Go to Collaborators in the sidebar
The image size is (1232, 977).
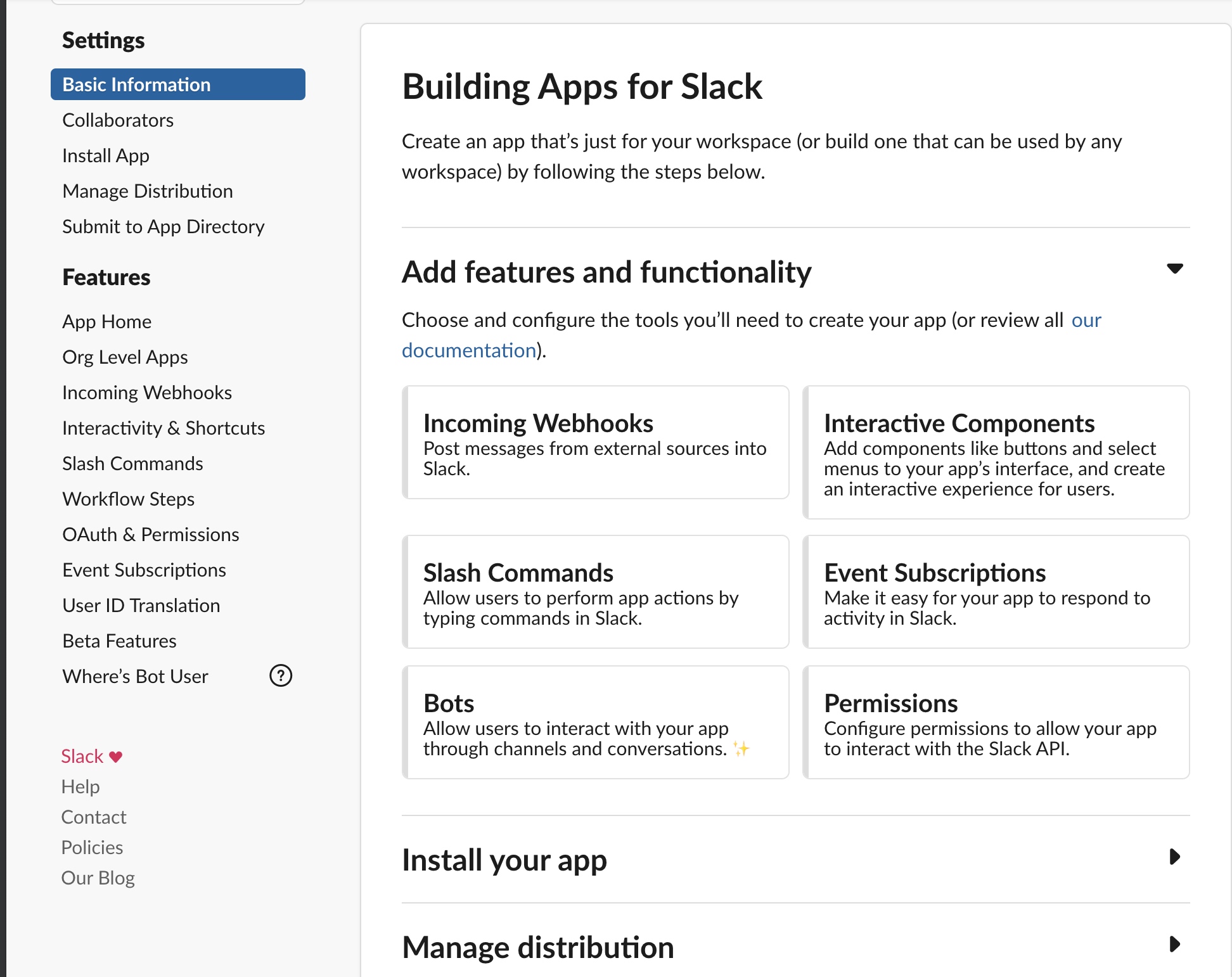click(x=118, y=120)
